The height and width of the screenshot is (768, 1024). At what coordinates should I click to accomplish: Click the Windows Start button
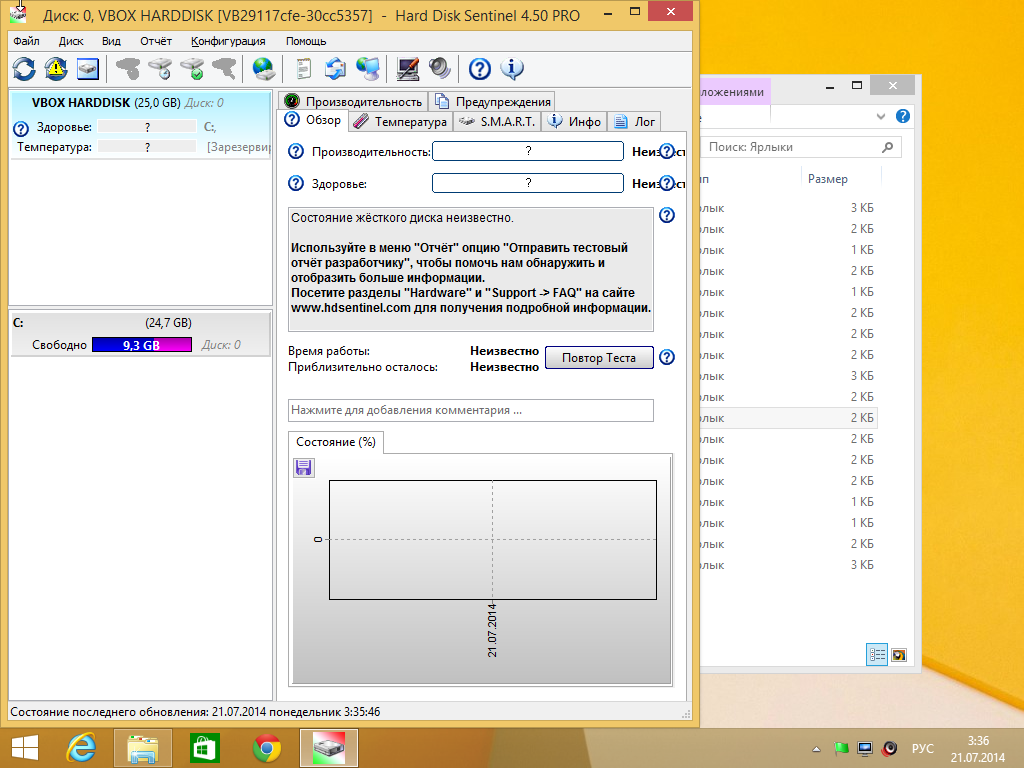(24, 748)
